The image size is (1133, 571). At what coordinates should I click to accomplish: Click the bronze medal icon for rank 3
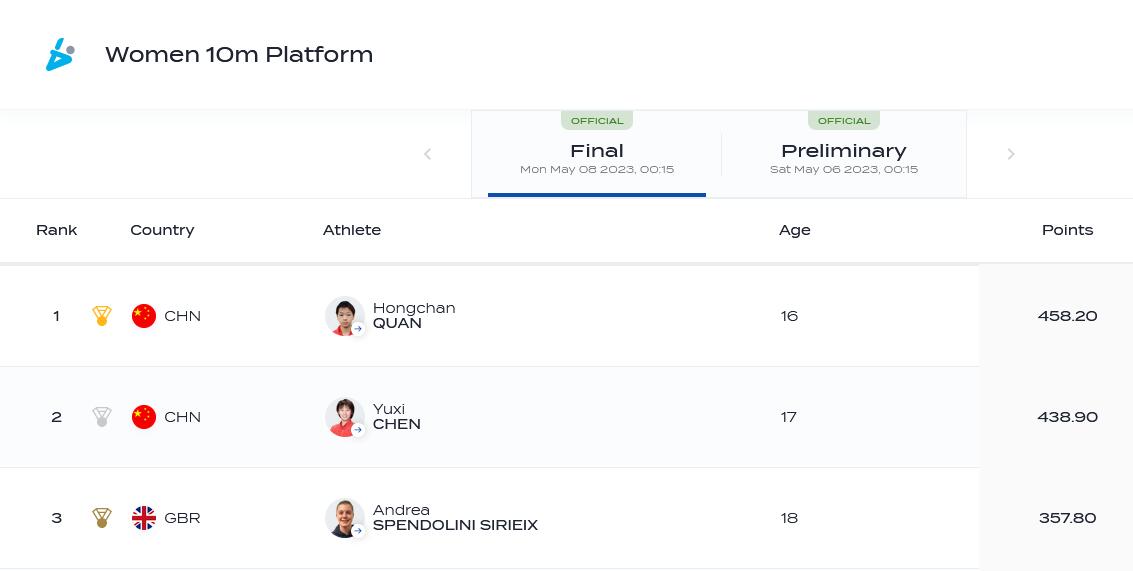point(102,518)
